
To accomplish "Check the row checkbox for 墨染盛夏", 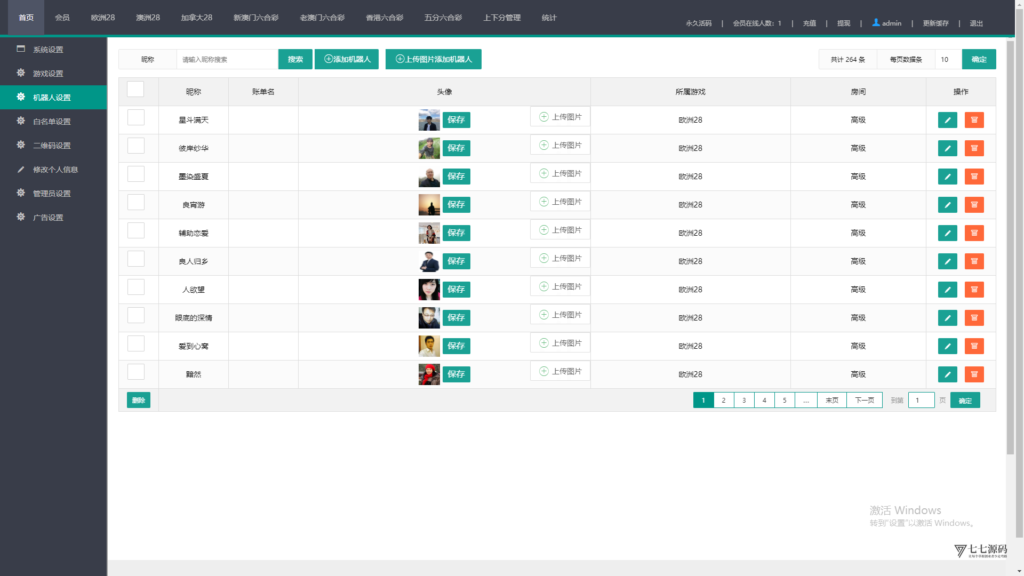I will pyautogui.click(x=136, y=175).
